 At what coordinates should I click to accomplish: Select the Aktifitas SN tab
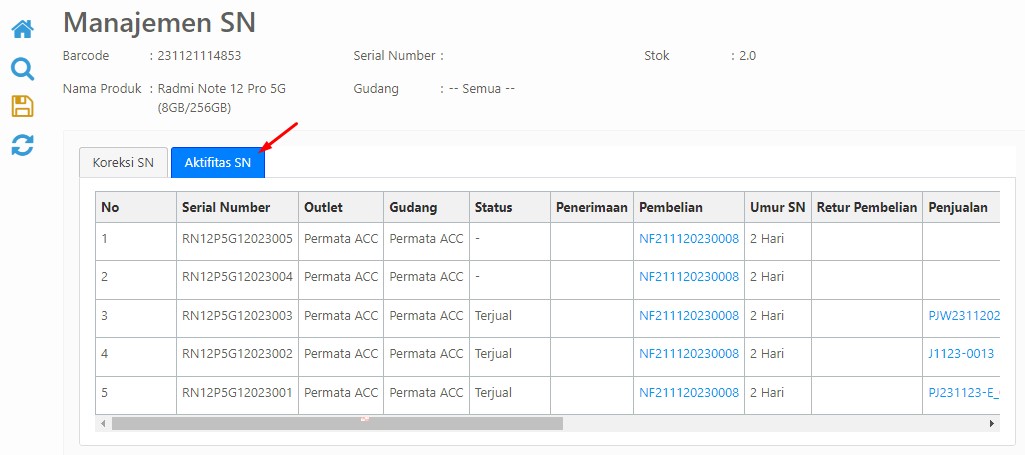tap(218, 163)
